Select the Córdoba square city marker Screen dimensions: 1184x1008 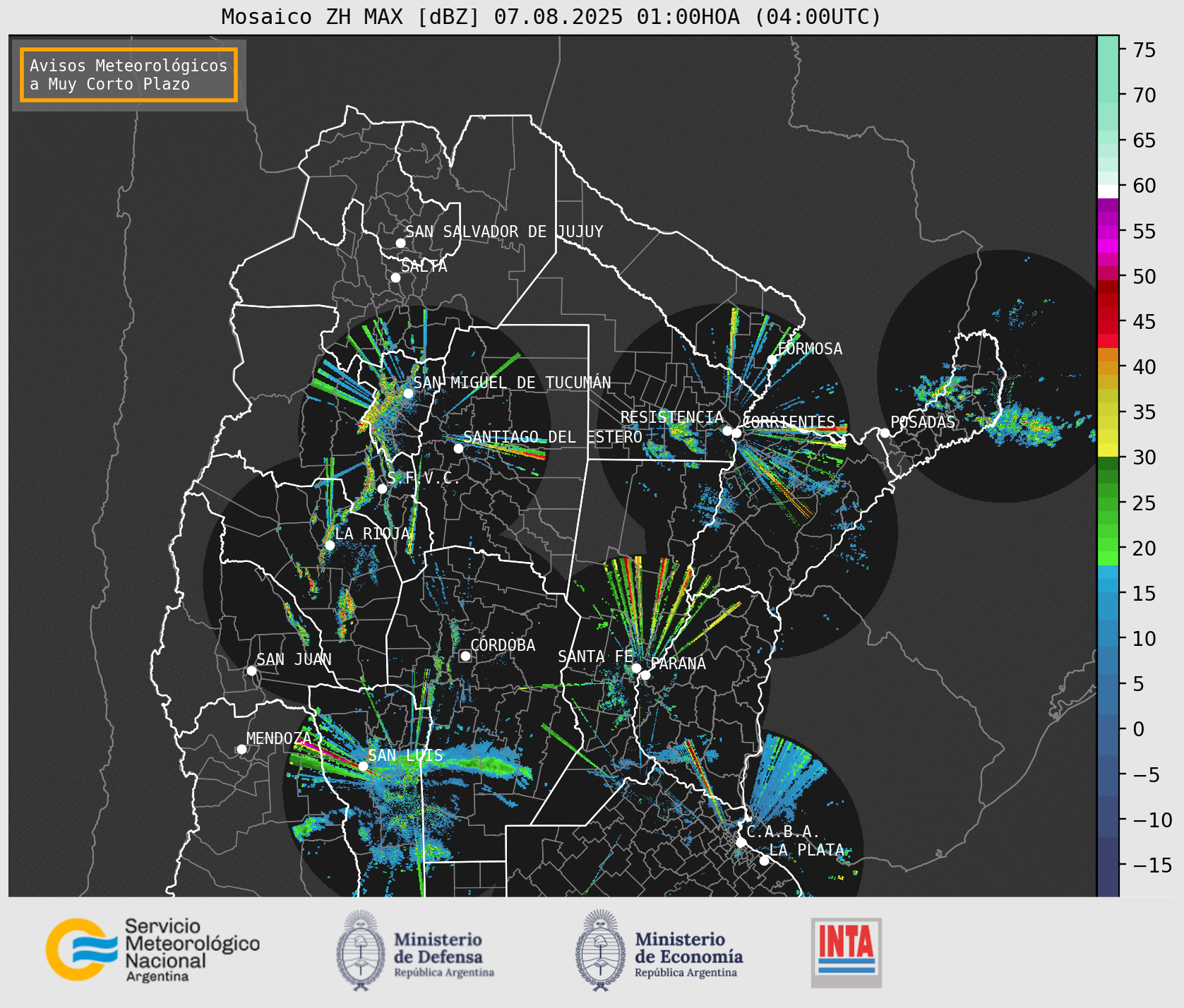click(465, 656)
